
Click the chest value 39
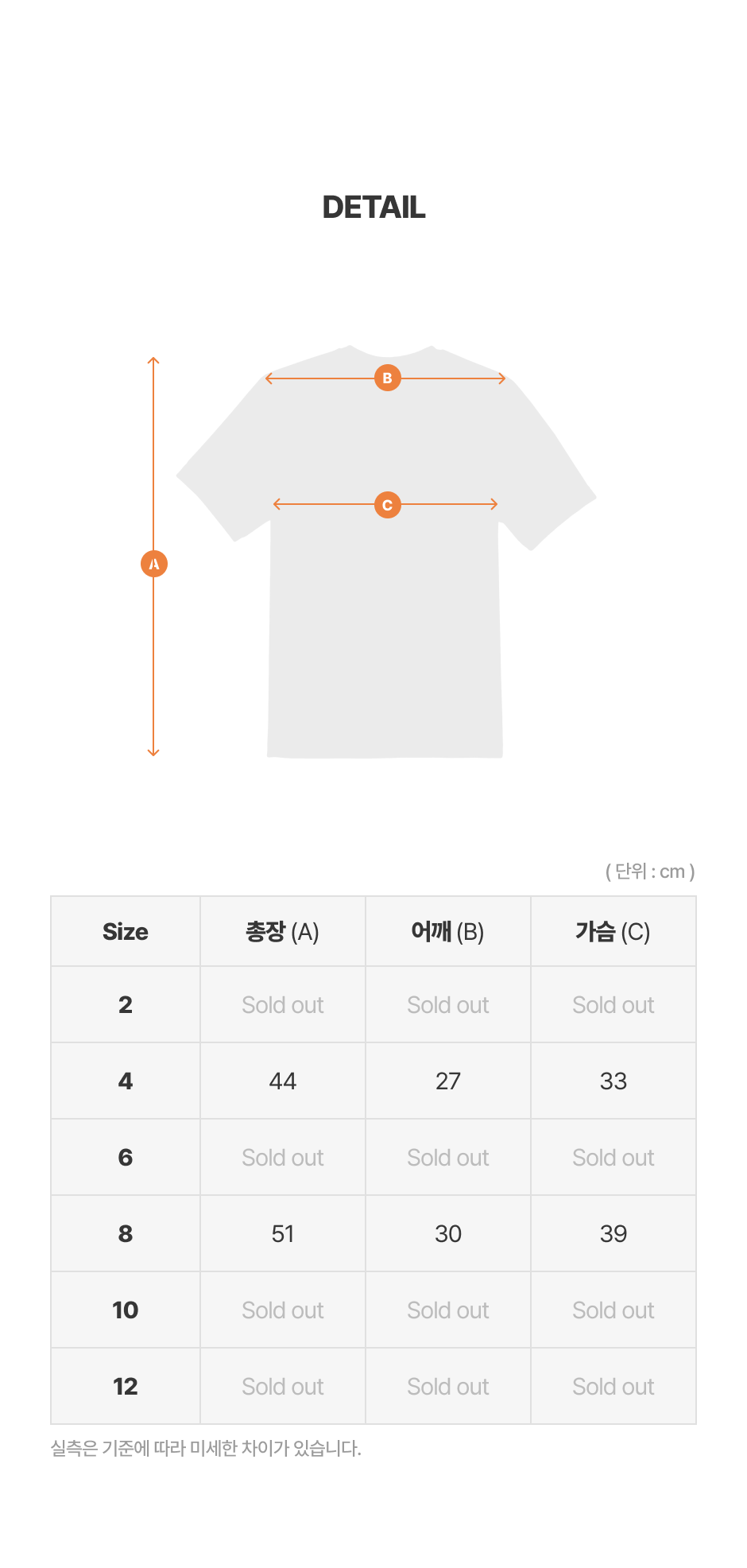[613, 1234]
